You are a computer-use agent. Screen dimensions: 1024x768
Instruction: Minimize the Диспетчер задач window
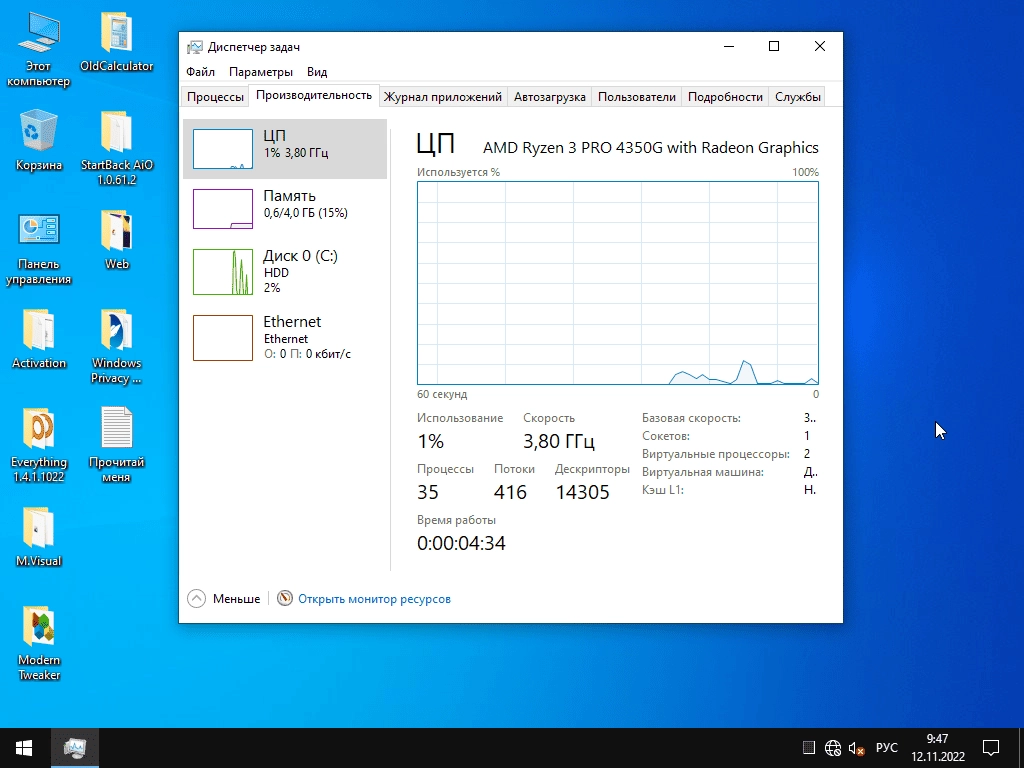click(x=729, y=46)
